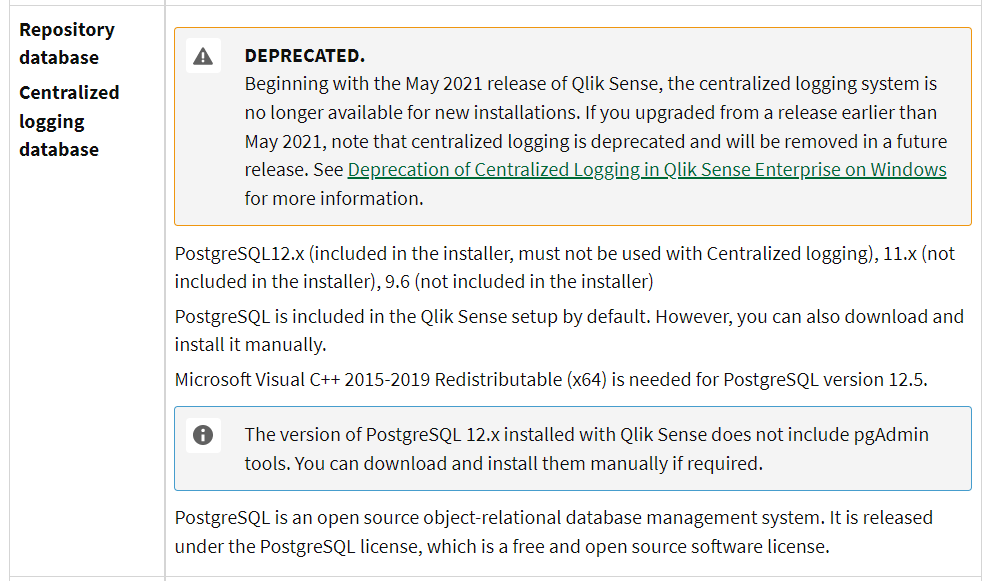The image size is (983, 581).
Task: Click the "install it manually." line
Action: [x=250, y=345]
